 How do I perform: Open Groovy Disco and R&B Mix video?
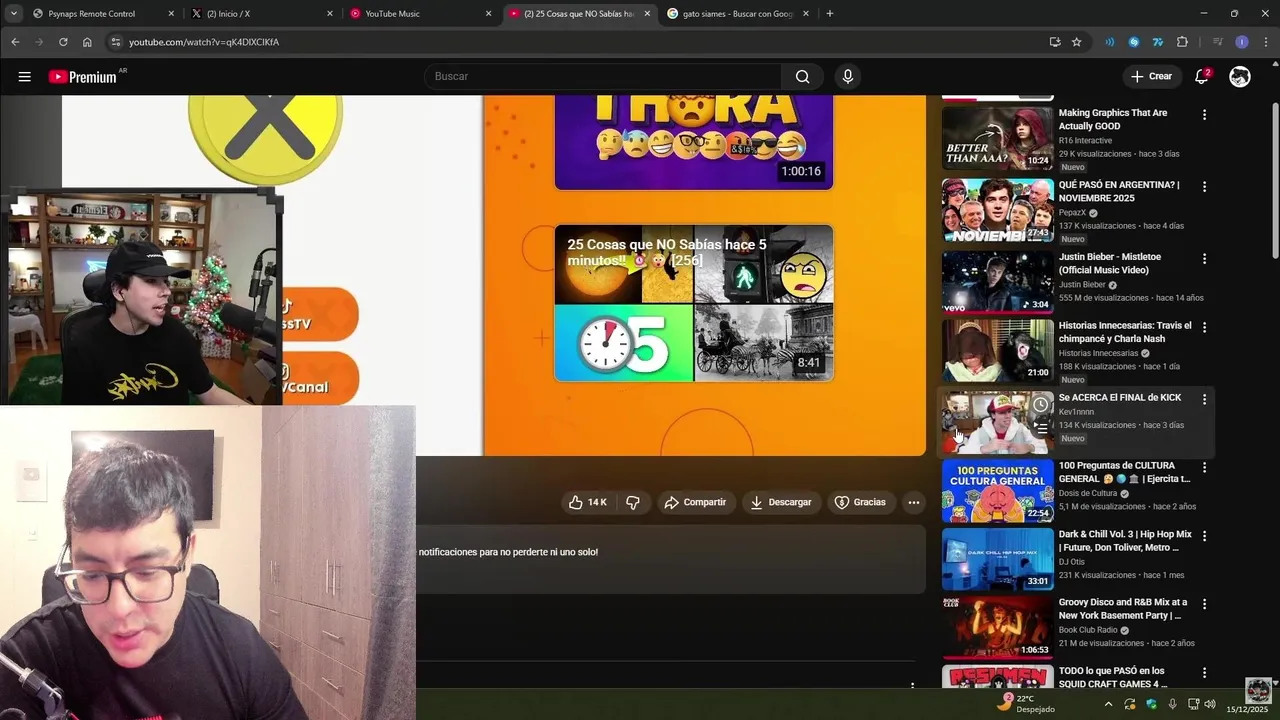[x=1123, y=609]
